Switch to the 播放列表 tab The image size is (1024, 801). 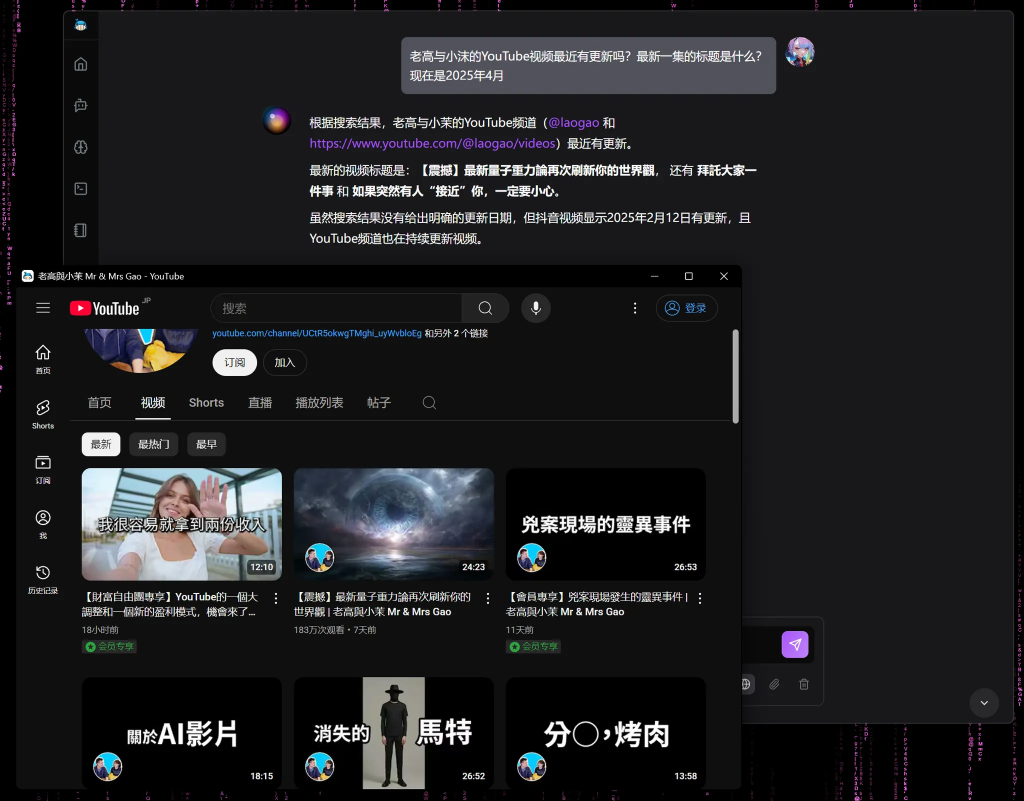pos(319,403)
